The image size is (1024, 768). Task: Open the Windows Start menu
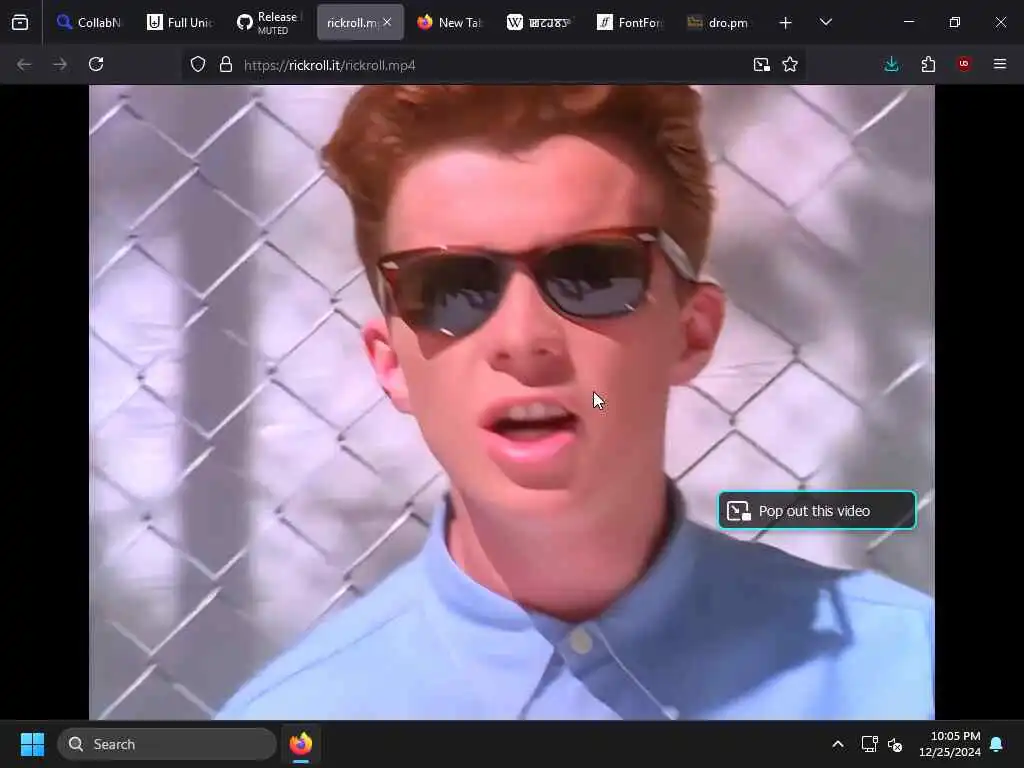[x=32, y=744]
